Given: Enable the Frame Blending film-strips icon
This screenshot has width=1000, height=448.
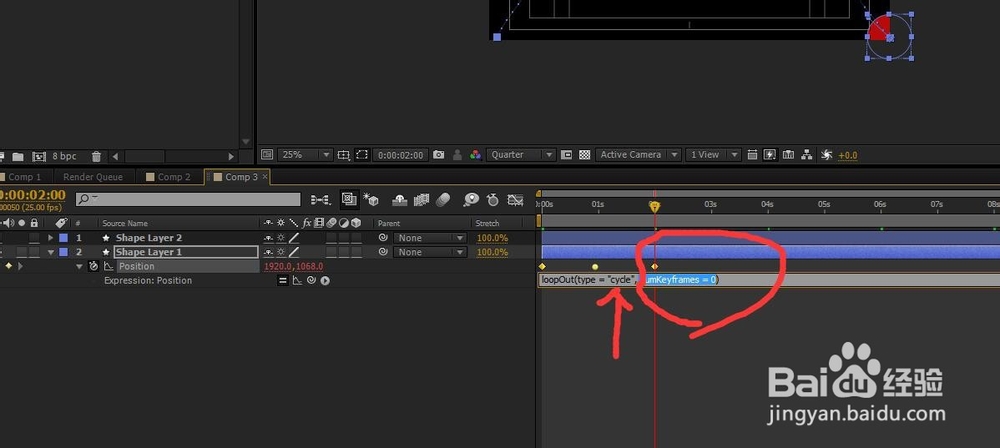Looking at the screenshot, I should click(422, 200).
